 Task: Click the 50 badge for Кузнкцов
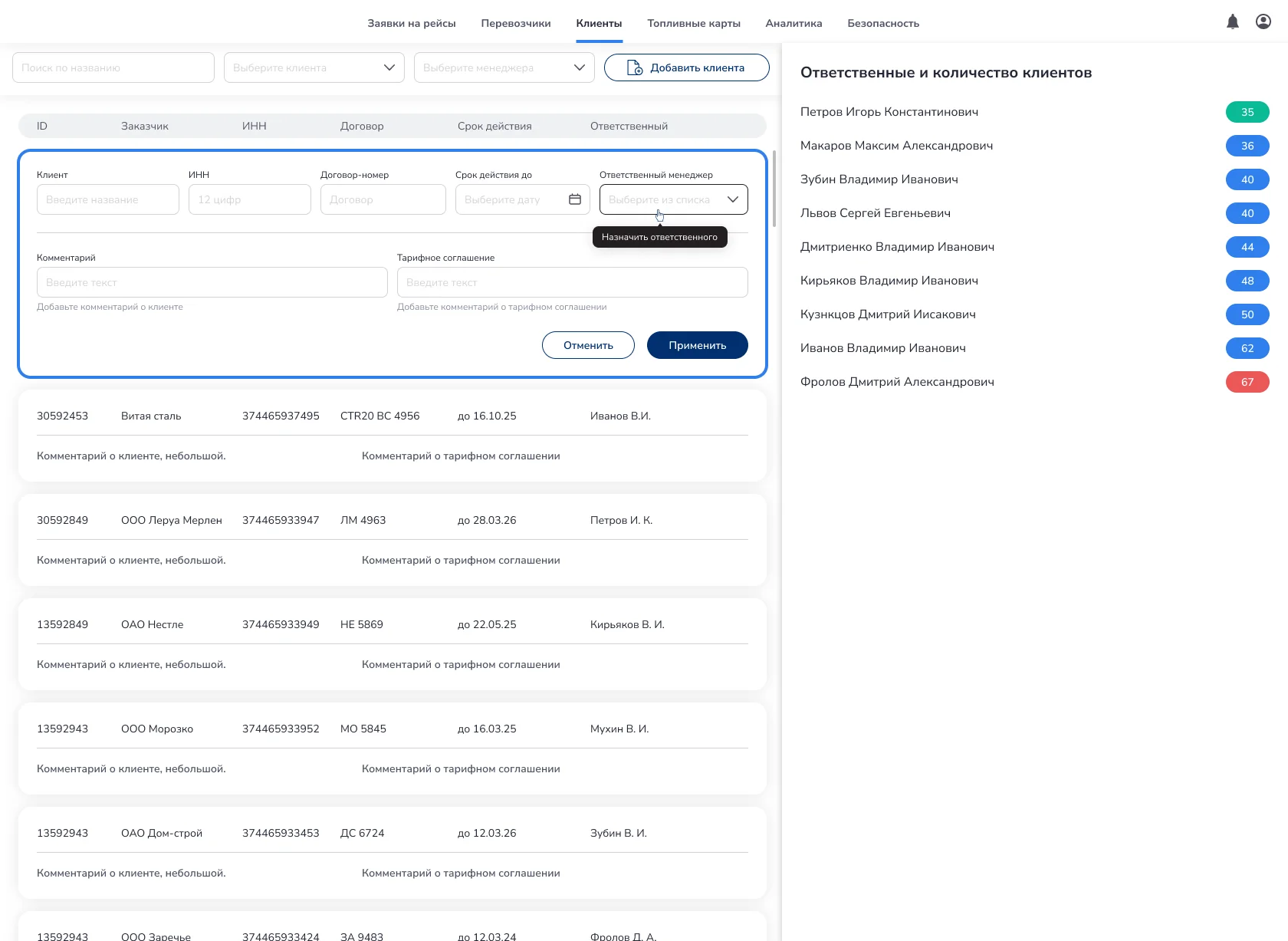[1247, 314]
